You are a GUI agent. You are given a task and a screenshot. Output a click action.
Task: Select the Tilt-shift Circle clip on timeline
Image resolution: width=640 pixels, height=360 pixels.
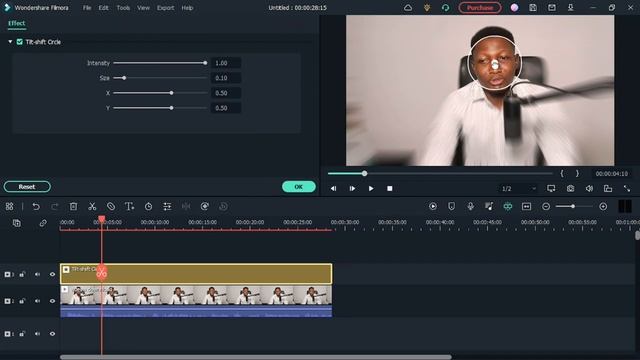196,274
